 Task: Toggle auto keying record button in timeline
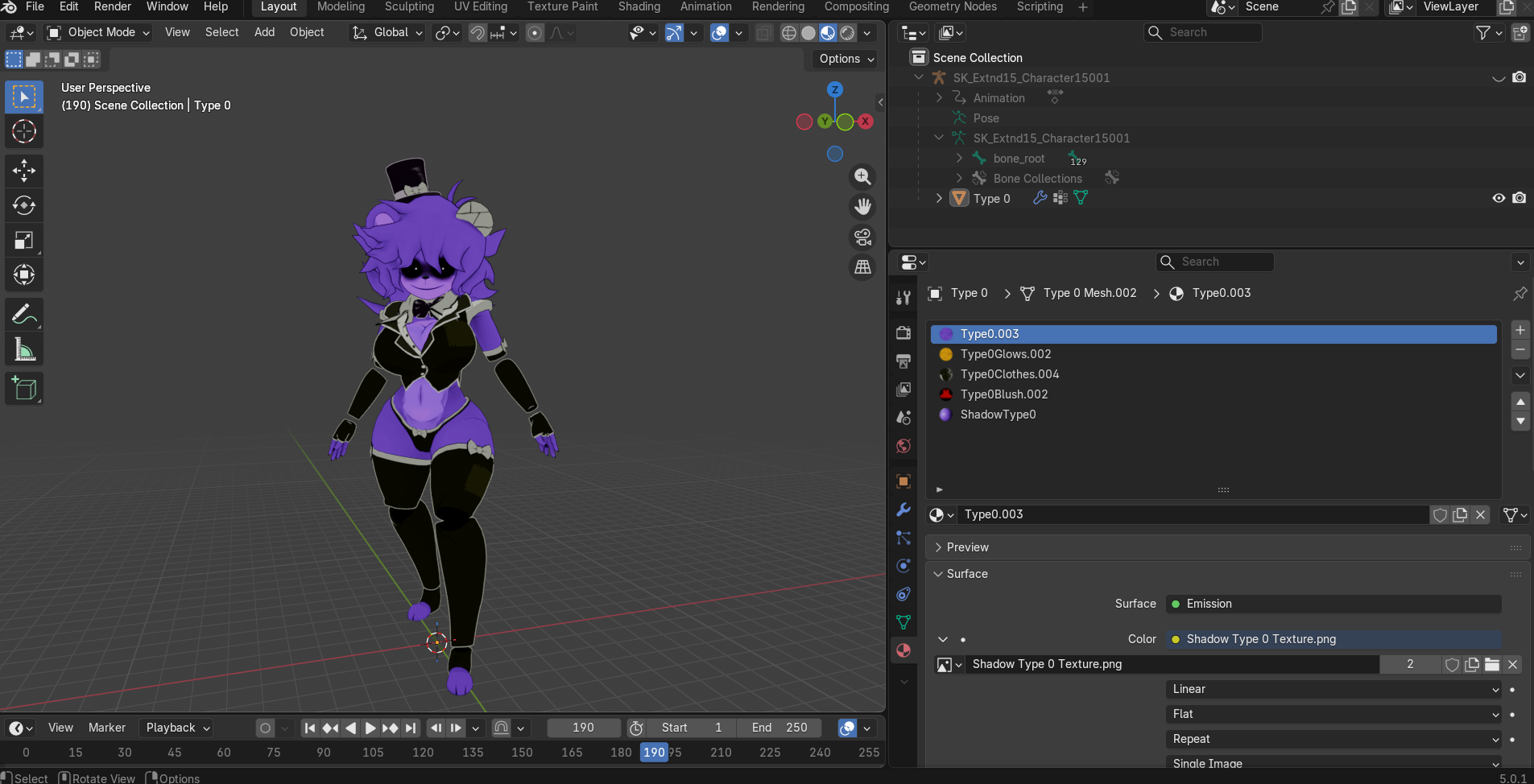pos(265,728)
